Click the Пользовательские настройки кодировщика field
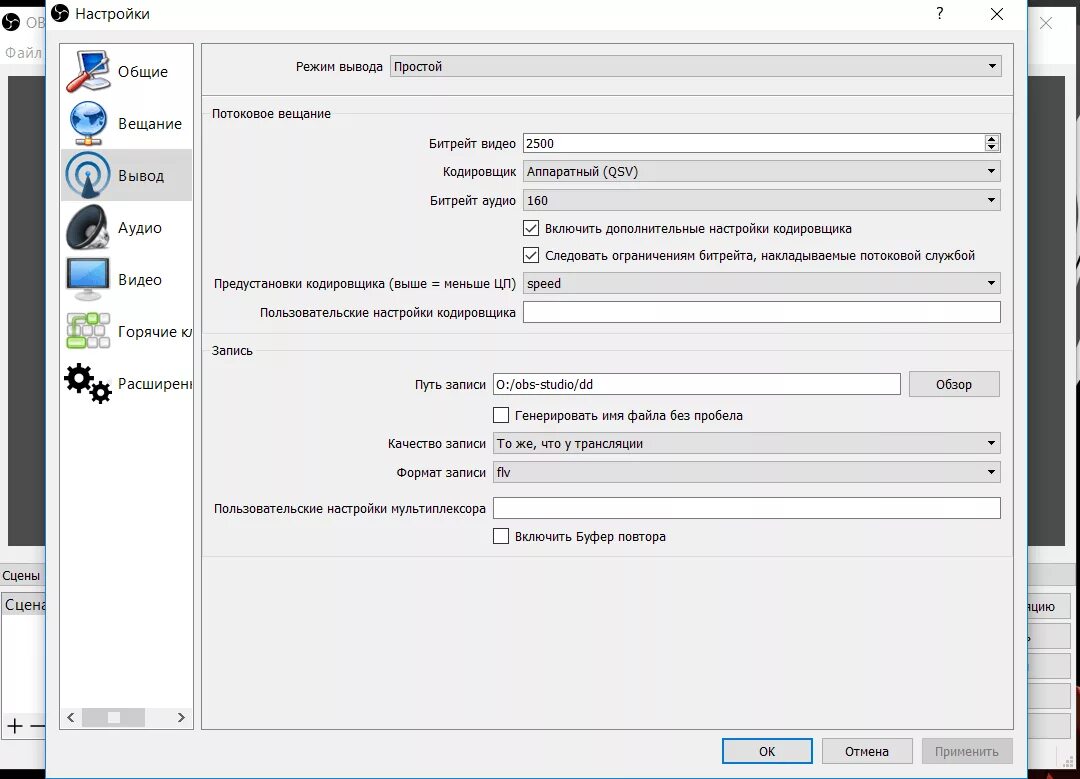The width and height of the screenshot is (1080, 779). click(762, 312)
